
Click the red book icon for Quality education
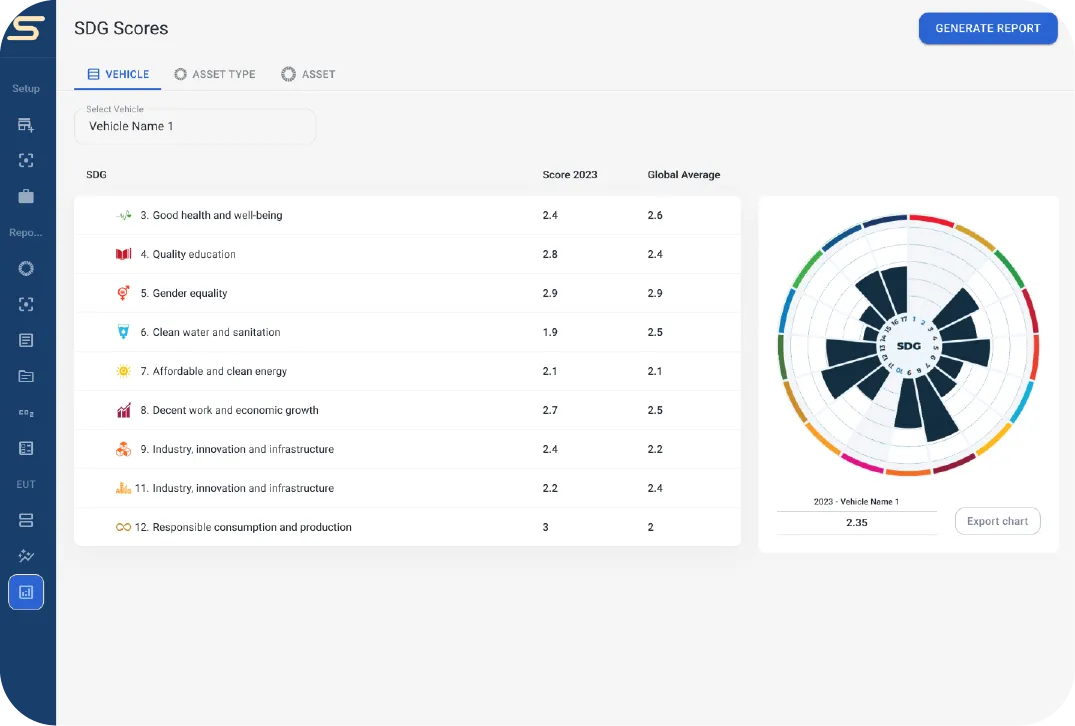click(123, 254)
